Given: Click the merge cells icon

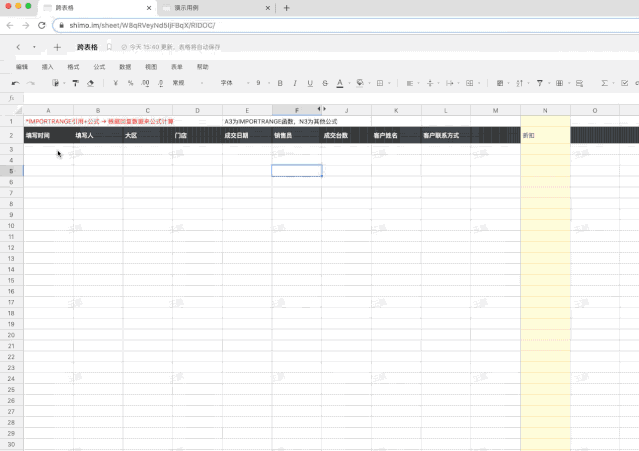Looking at the screenshot, I should 469,83.
